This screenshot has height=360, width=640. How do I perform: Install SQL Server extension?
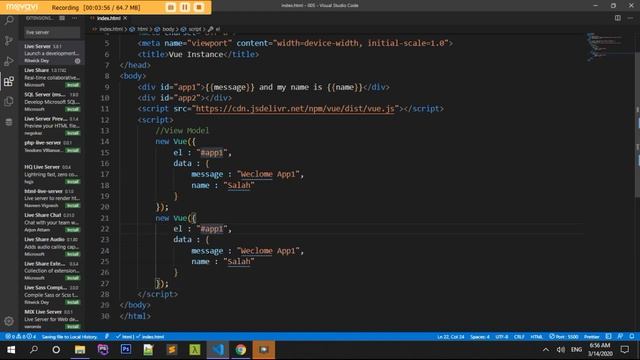pyautogui.click(x=73, y=109)
